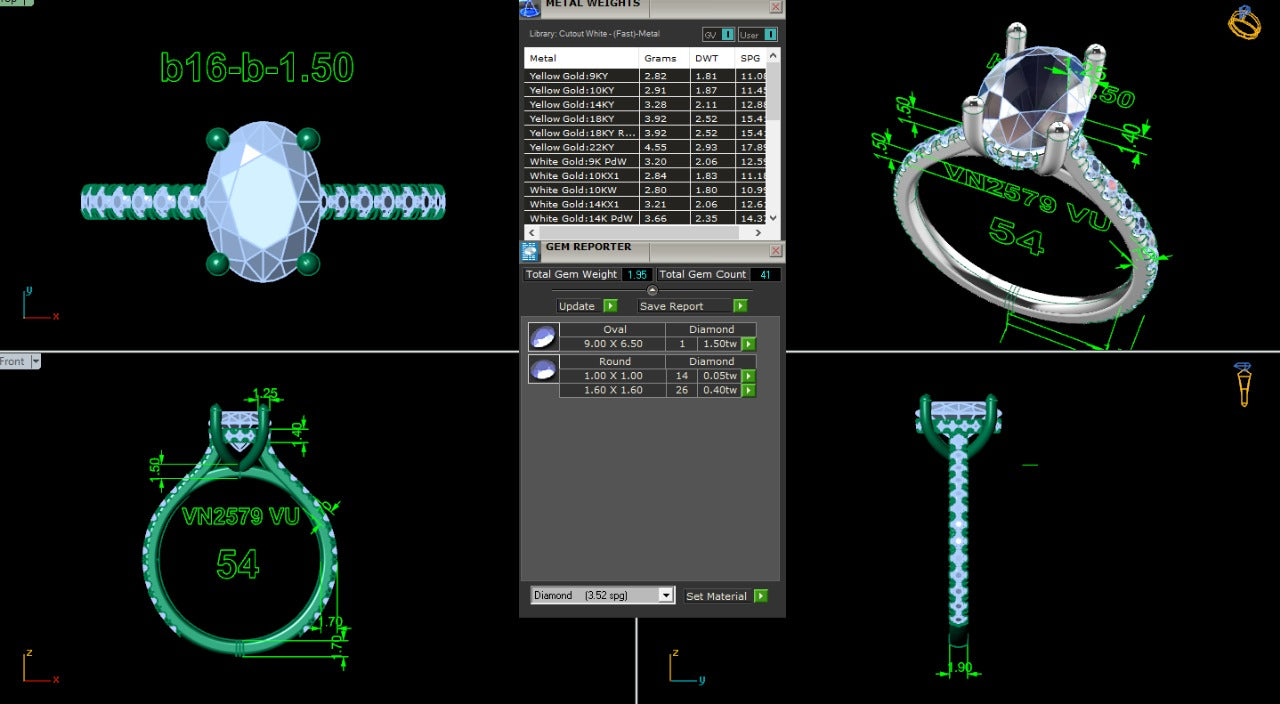The width and height of the screenshot is (1280, 704).
Task: Click the Oval shape label
Action: coord(613,329)
